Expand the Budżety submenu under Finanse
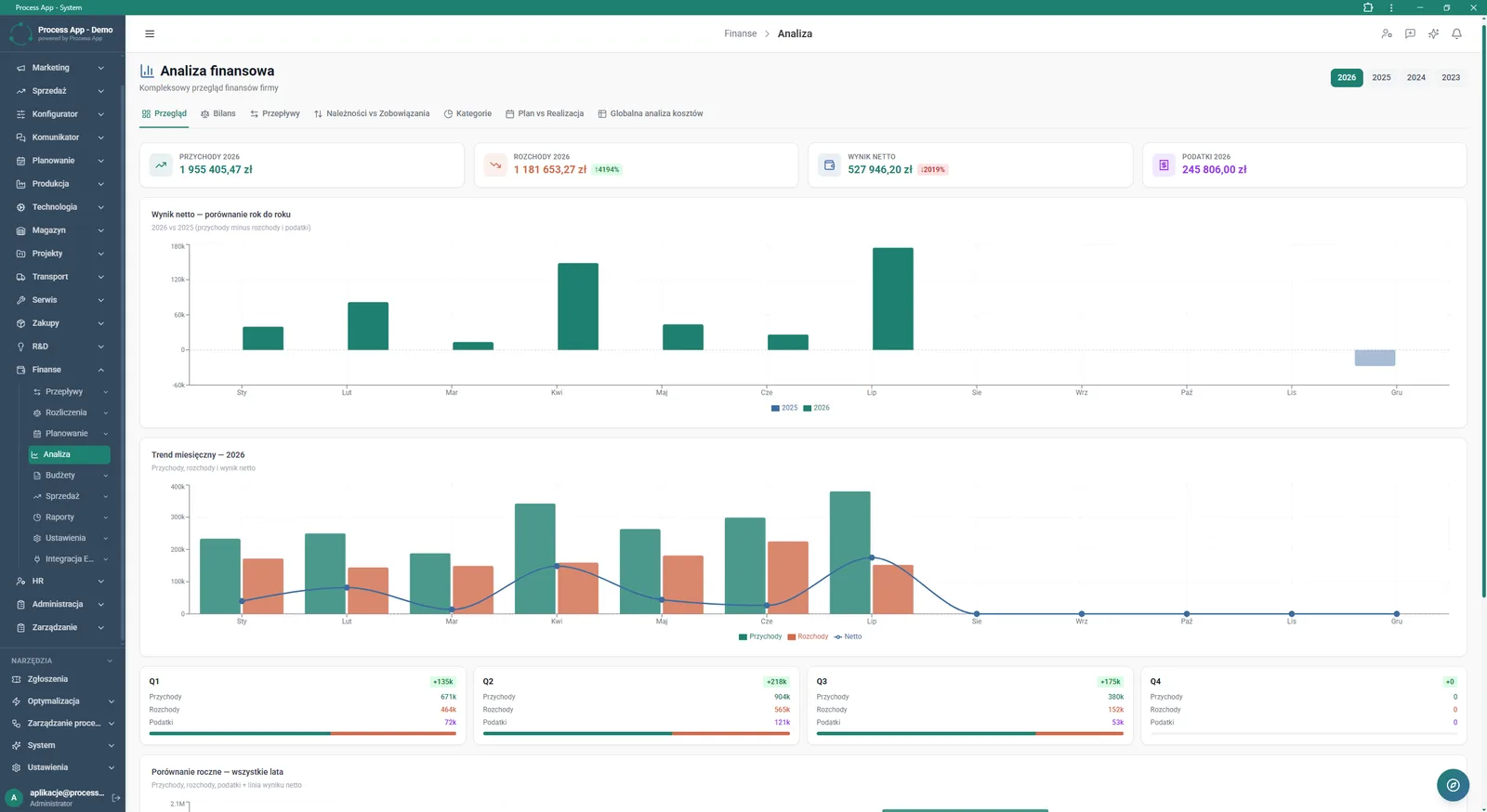Screen dimensions: 1487x812 point(70,476)
